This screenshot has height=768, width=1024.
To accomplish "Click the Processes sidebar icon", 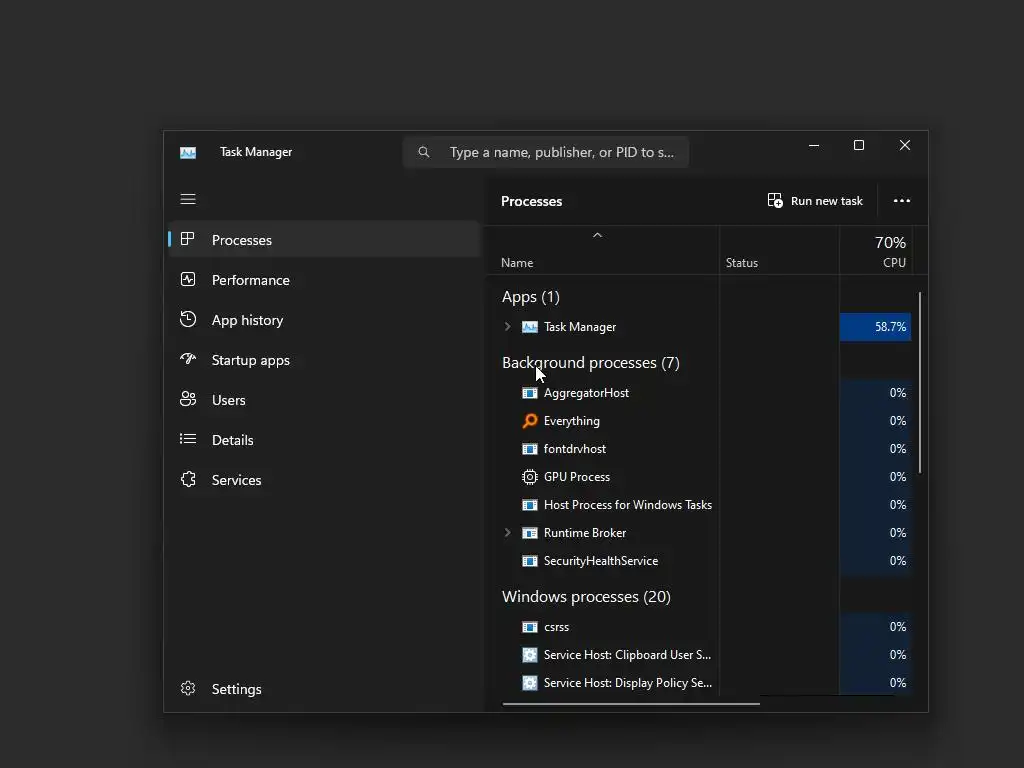I will [187, 239].
